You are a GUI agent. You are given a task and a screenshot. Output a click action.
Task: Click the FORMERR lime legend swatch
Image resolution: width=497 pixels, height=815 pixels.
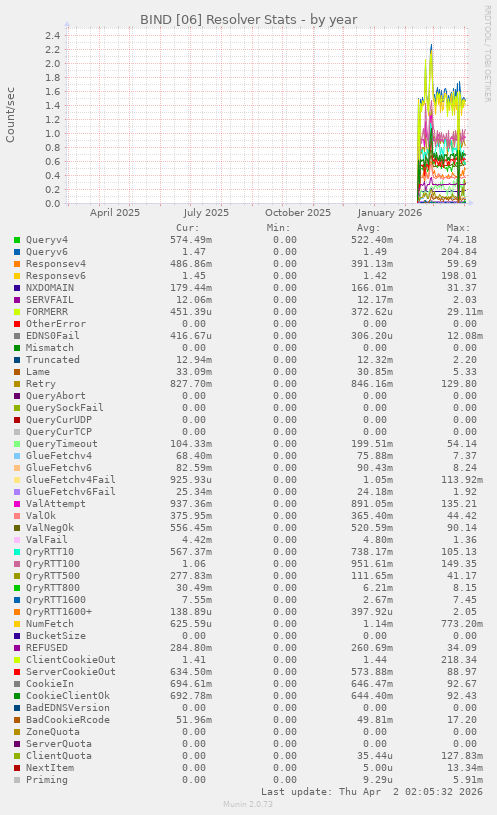pyautogui.click(x=17, y=312)
